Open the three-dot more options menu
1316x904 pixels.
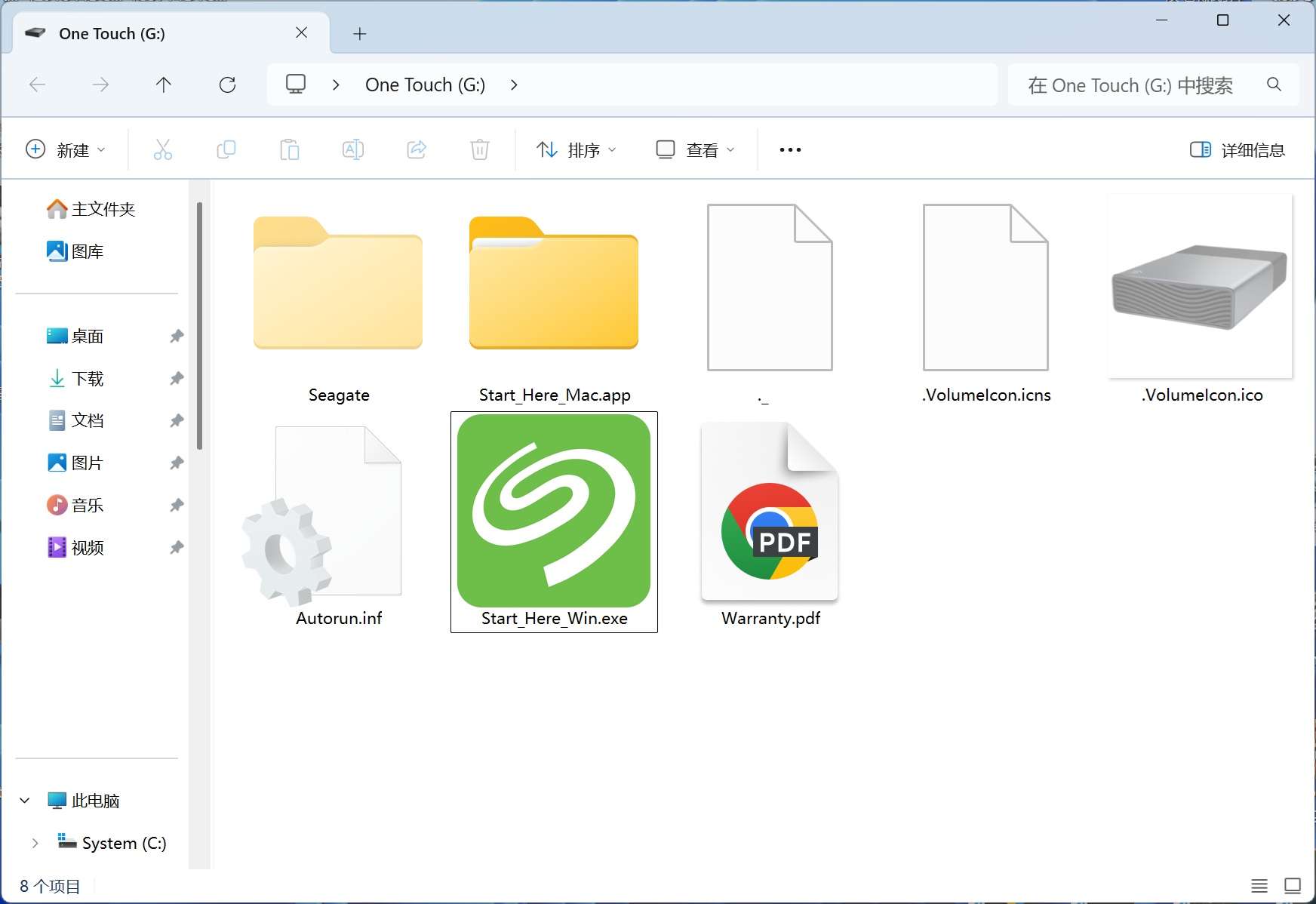[790, 149]
